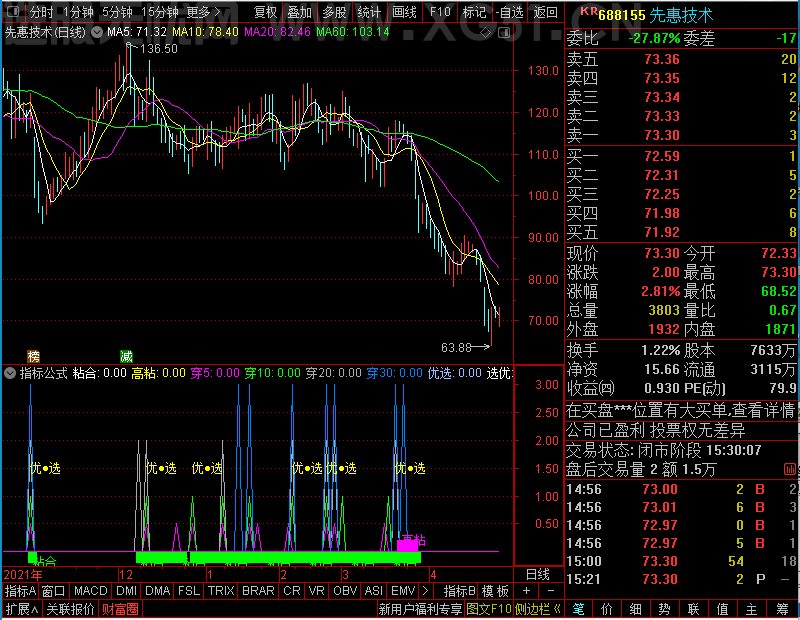Viewport: 800px width, 620px height.
Task: Collapse the 侧边栏 sidebar
Action: tap(538, 609)
